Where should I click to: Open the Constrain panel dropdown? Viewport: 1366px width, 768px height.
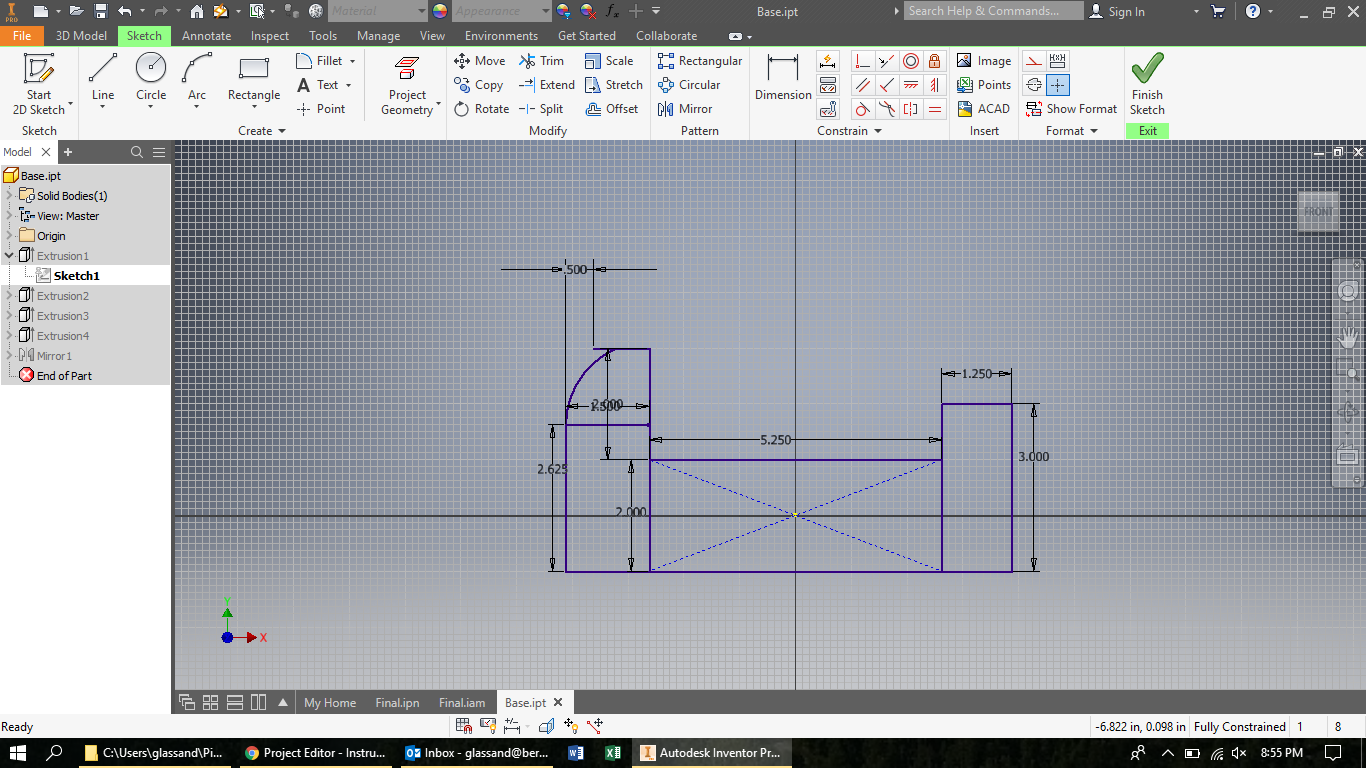[850, 131]
